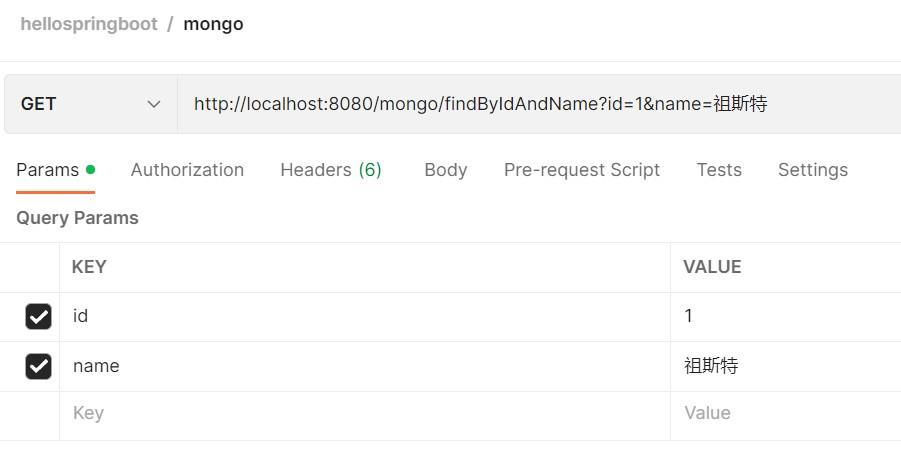Click the mongo request name
901x473 pixels.
pos(213,24)
